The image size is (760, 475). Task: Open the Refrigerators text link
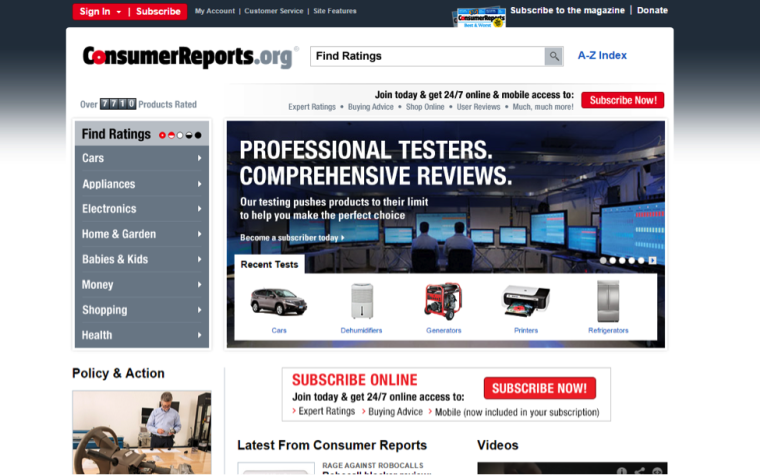tap(608, 331)
